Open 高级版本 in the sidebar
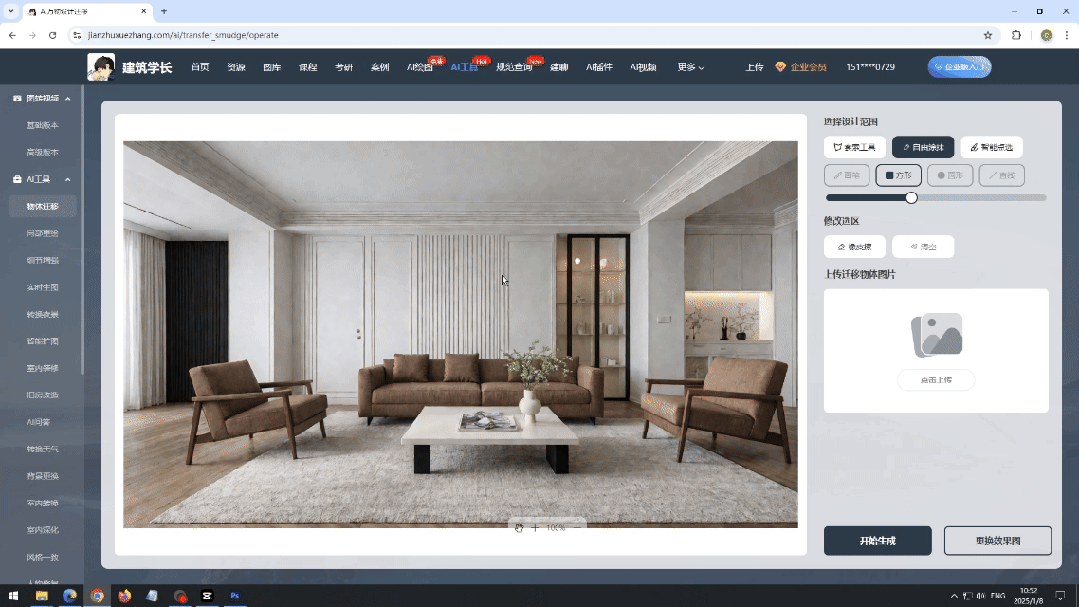1079x607 pixels. 43,152
